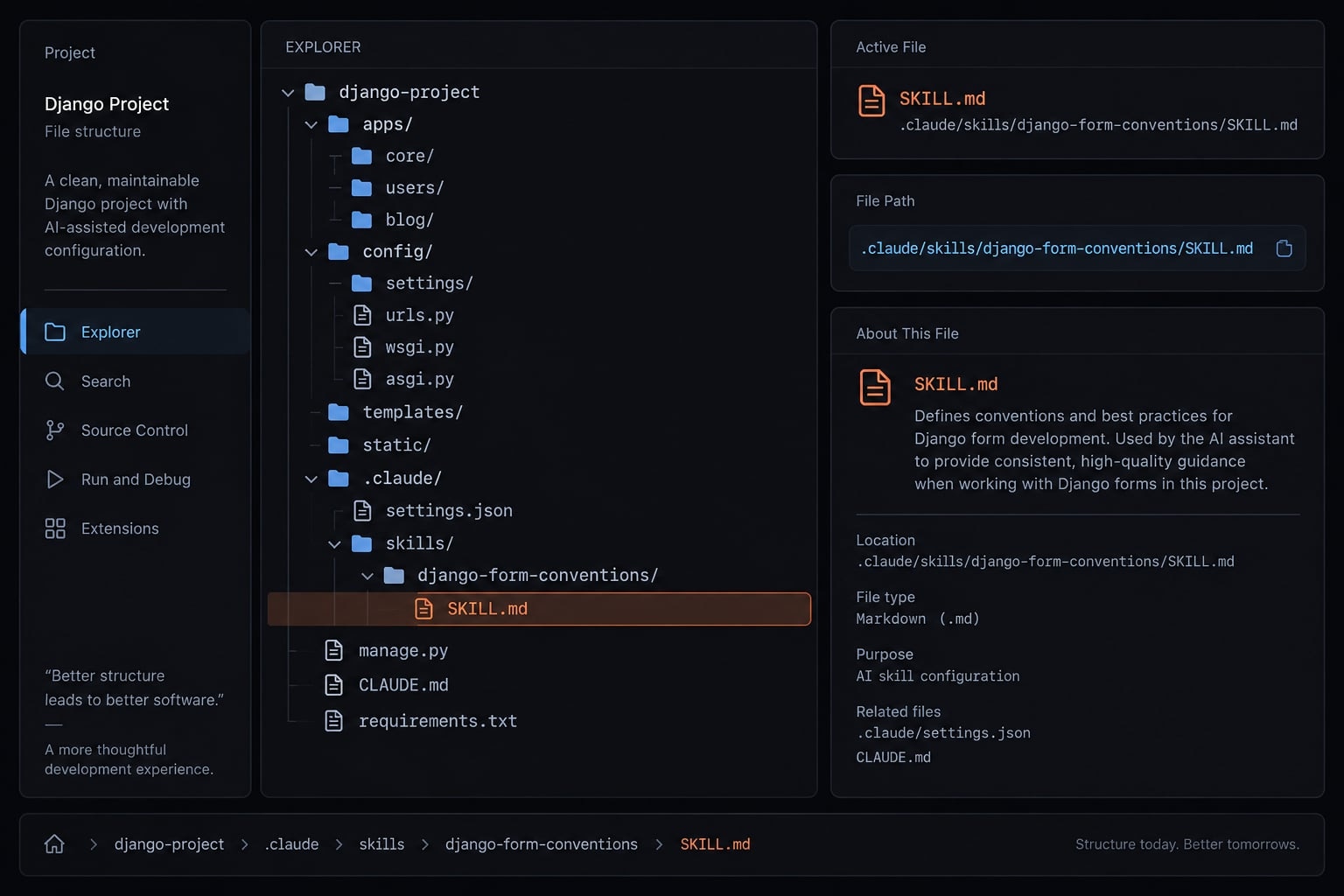Open Extensions sidebar item
Screen dimensions: 1344x896
click(x=136, y=528)
